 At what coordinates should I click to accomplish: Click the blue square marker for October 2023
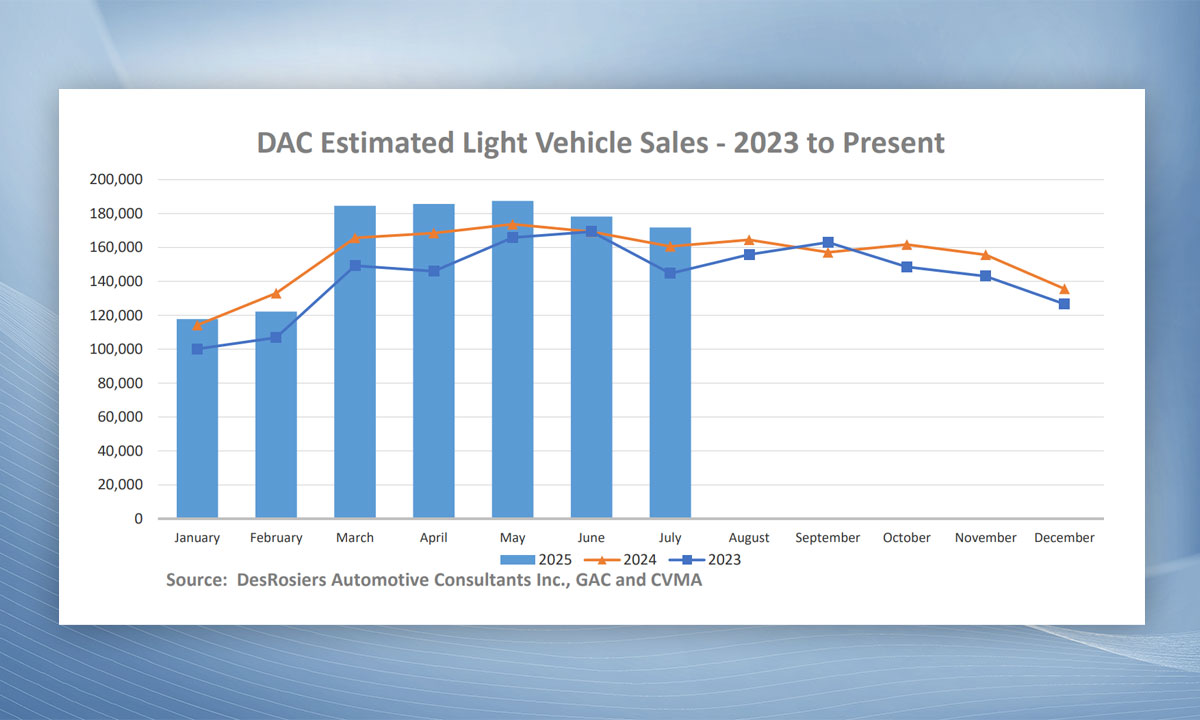point(907,267)
